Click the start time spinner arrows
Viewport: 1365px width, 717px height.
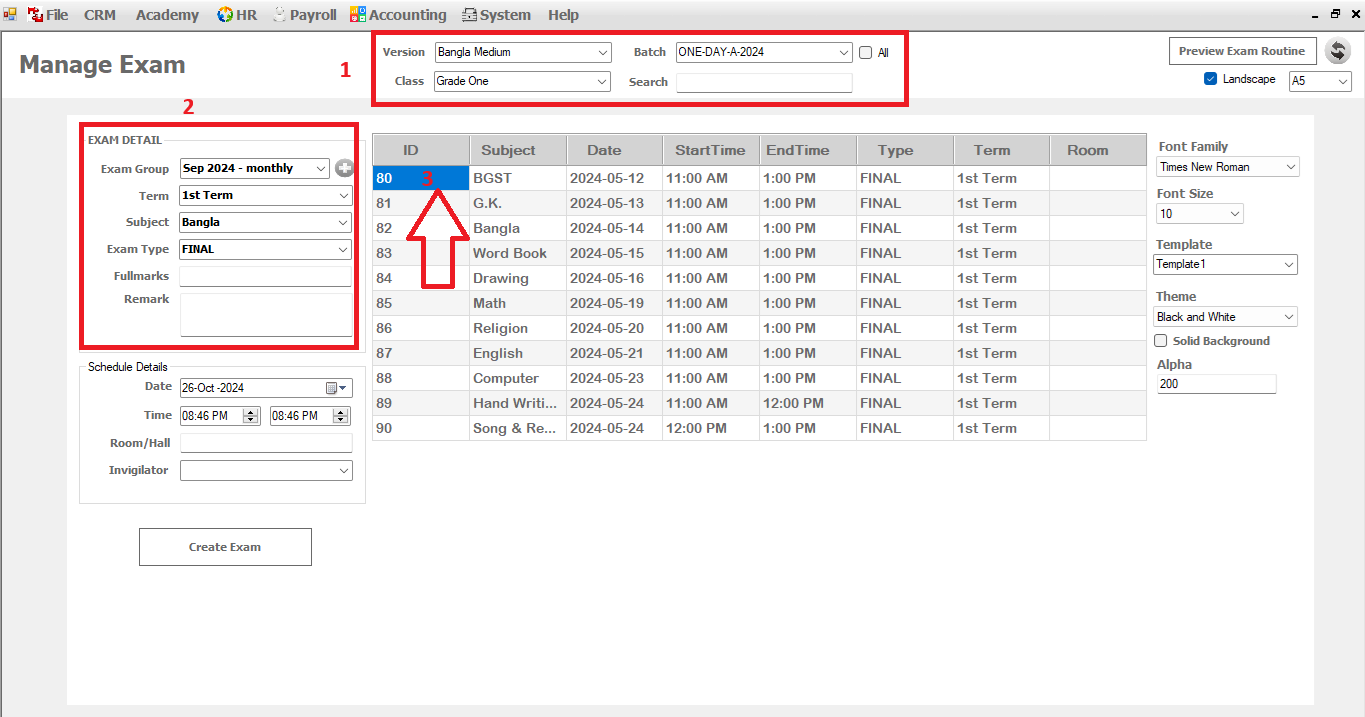[x=251, y=416]
